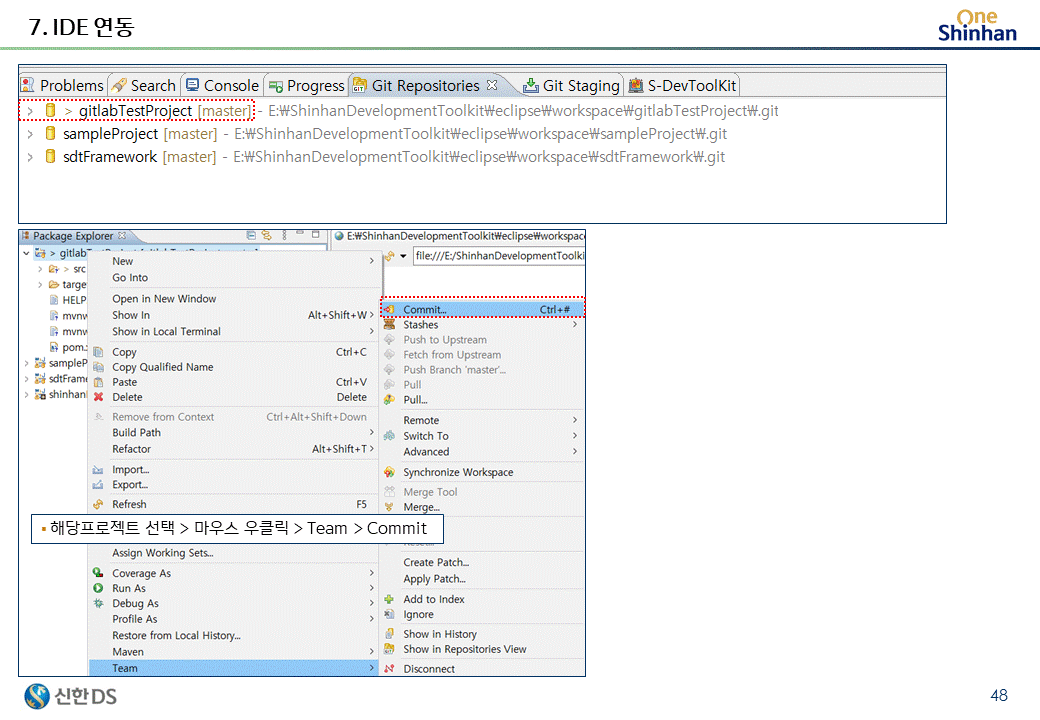Image resolution: width=1040 pixels, height=720 pixels.
Task: Click Ignore in Team submenu
Action: pos(483,615)
